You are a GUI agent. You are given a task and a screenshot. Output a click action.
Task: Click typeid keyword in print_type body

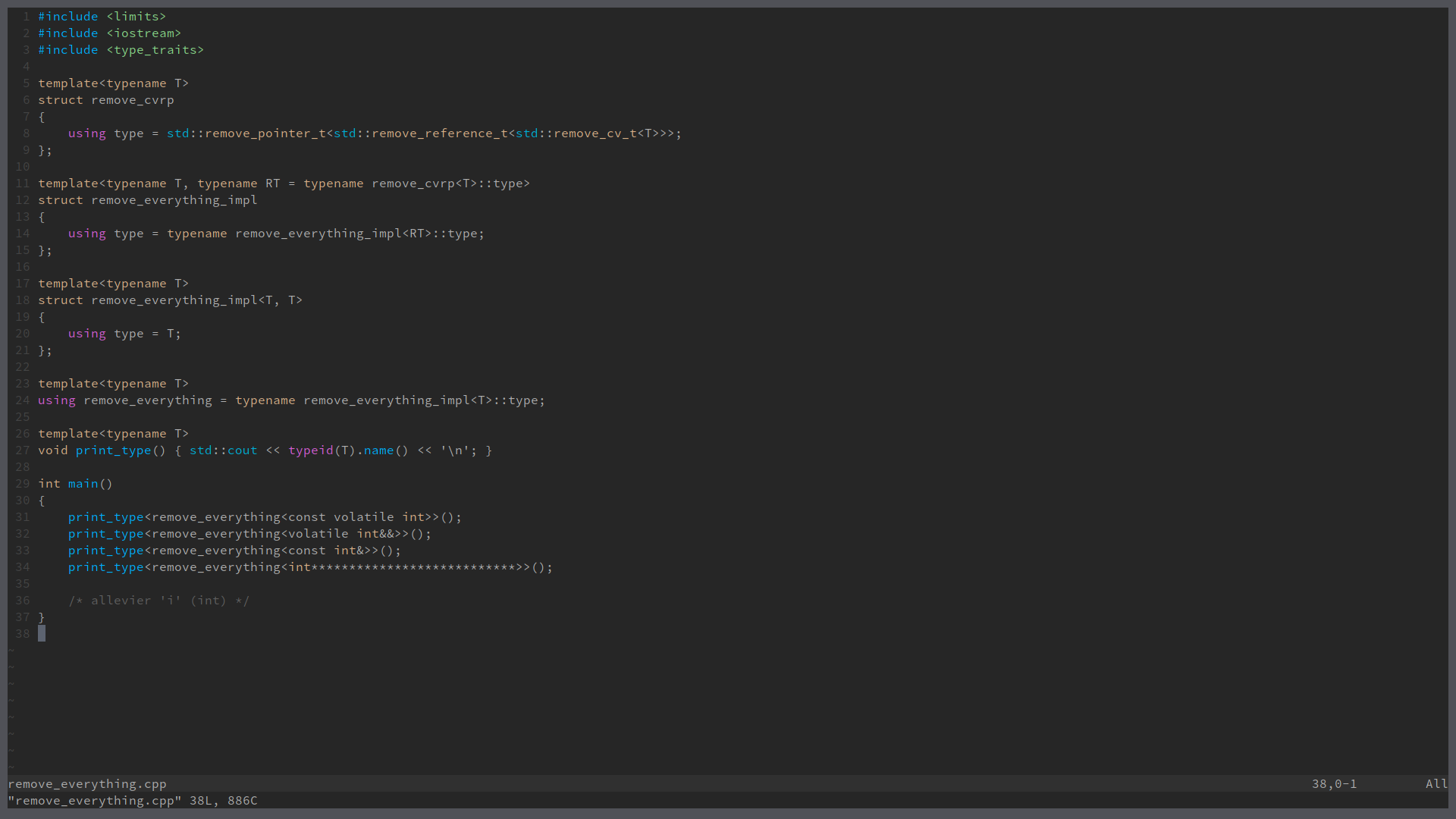pos(310,450)
